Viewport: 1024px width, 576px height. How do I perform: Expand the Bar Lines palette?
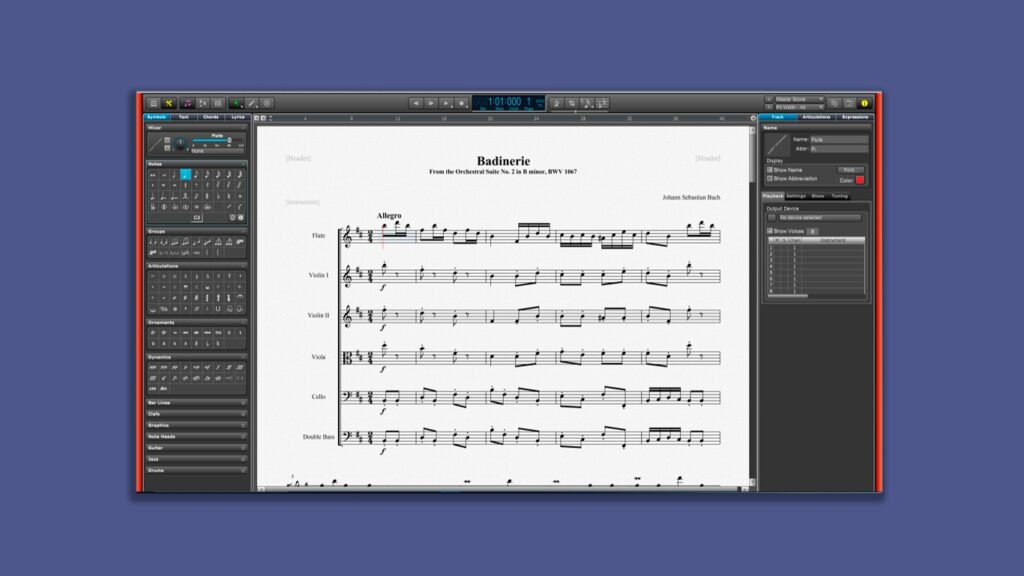click(196, 403)
